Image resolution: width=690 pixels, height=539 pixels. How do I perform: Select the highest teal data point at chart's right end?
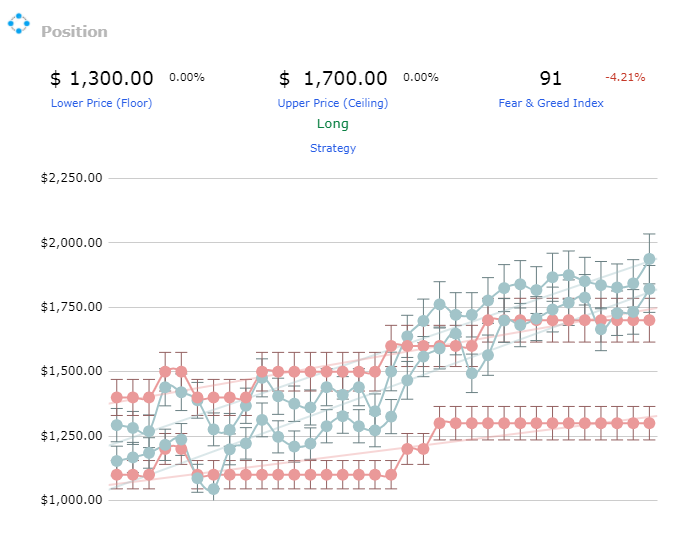(x=650, y=259)
